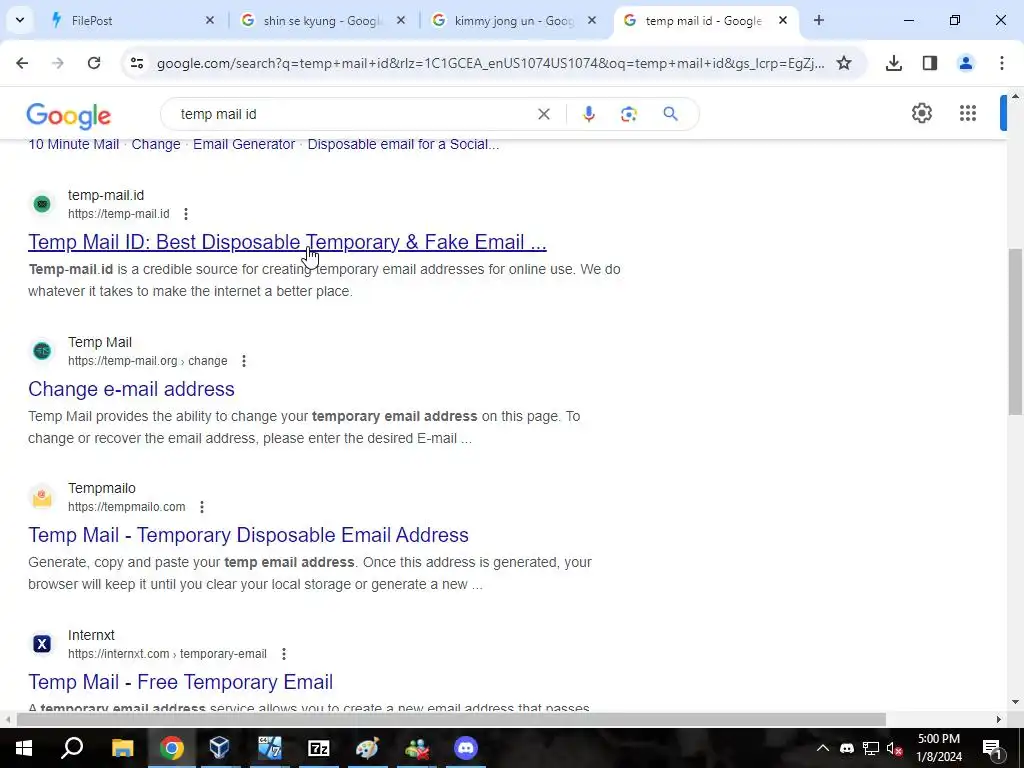Open VirtualBox from taskbar
The width and height of the screenshot is (1024, 768).
[x=220, y=748]
